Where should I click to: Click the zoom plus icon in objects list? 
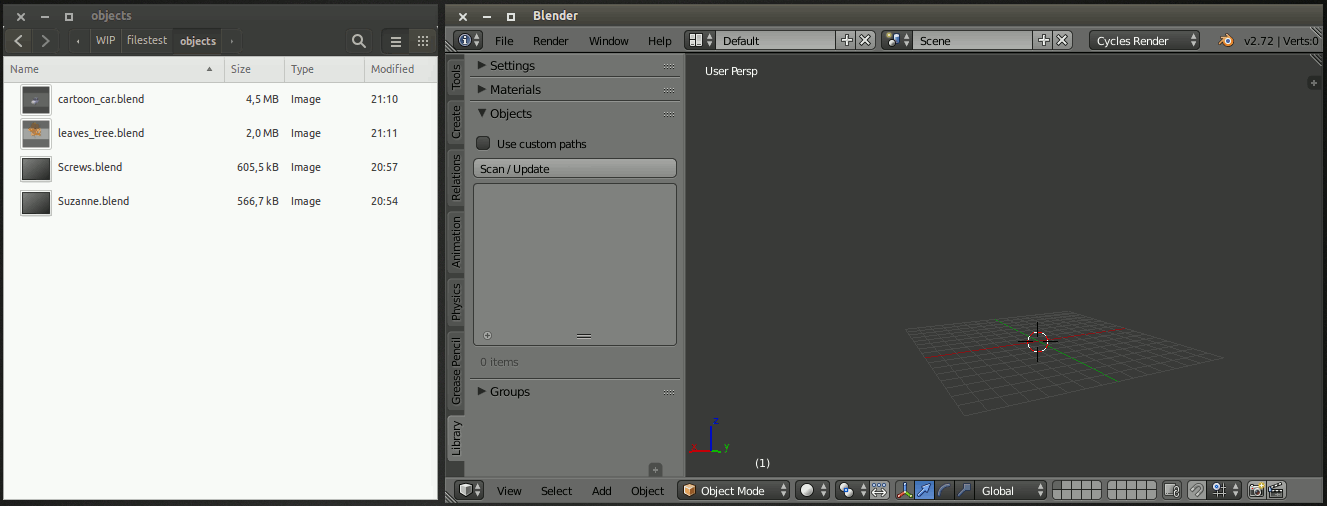tap(488, 336)
